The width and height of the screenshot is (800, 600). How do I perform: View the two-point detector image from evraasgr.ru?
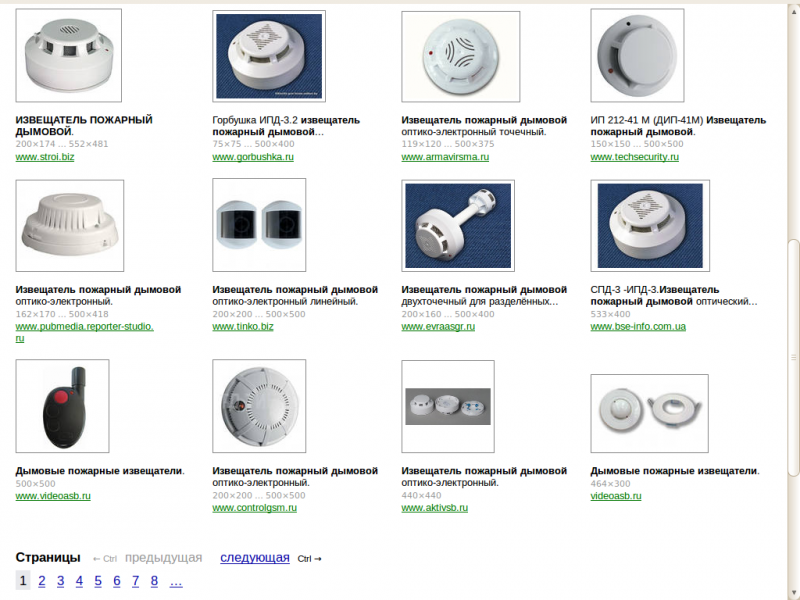458,226
